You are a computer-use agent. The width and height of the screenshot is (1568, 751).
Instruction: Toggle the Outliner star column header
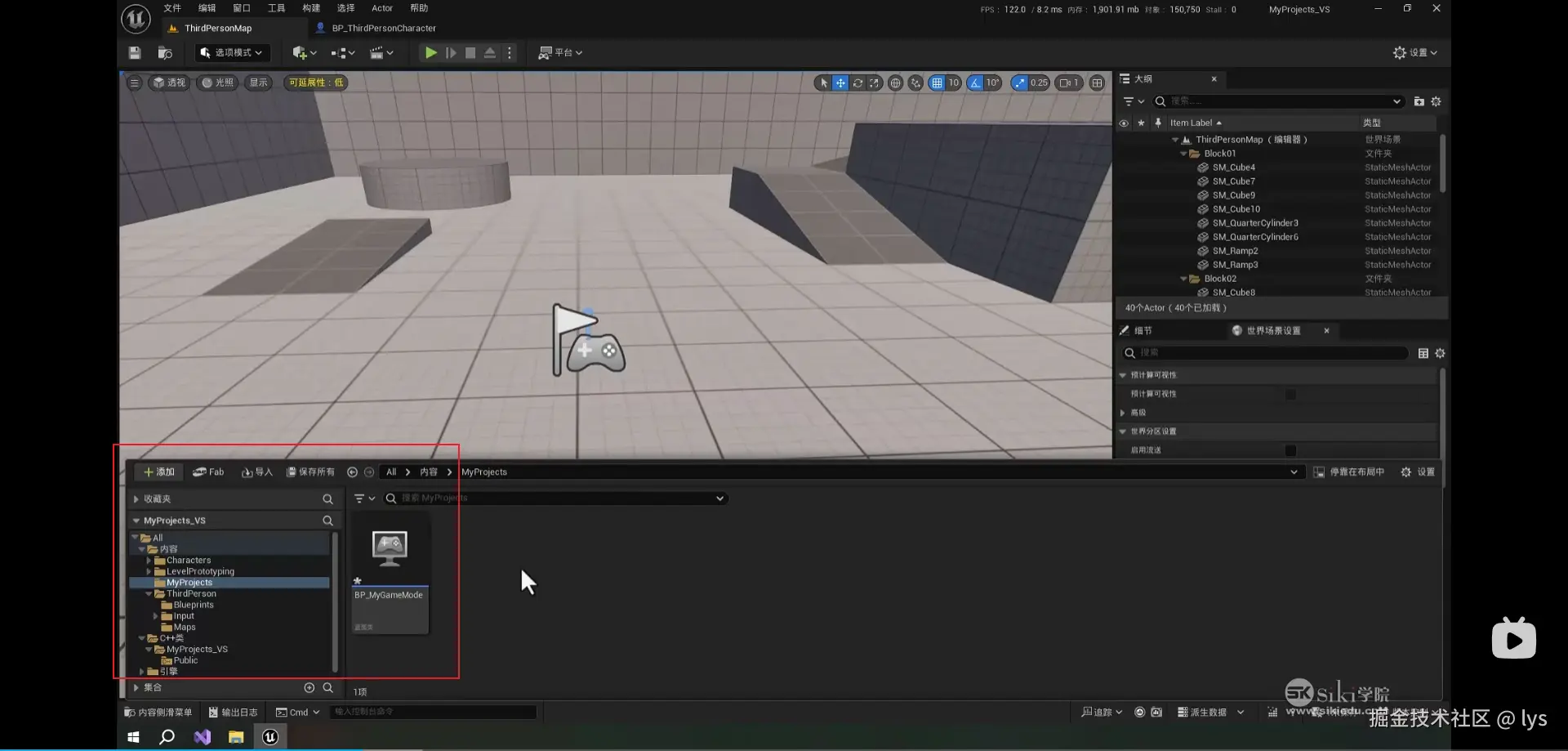(1141, 123)
